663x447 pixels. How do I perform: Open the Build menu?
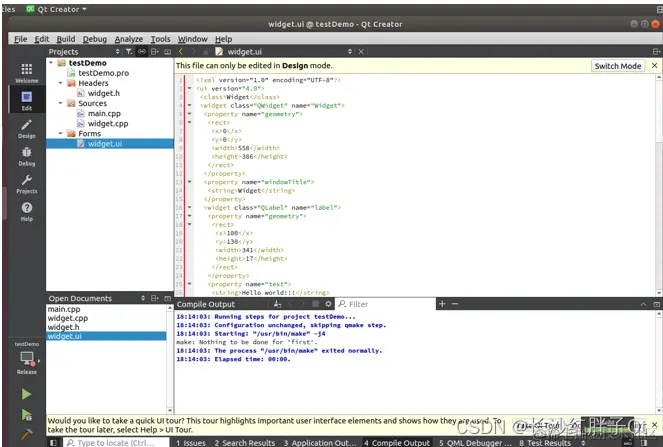tap(66, 39)
